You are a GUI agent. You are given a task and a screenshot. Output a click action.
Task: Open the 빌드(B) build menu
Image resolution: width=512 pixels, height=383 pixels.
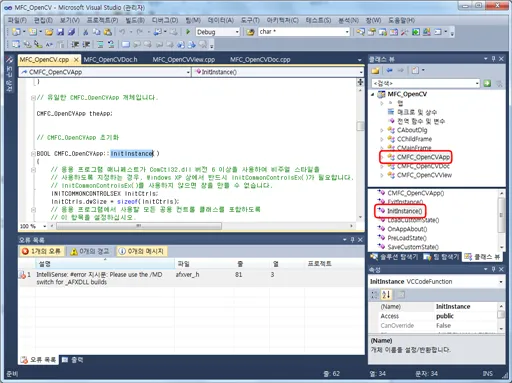[x=135, y=20]
